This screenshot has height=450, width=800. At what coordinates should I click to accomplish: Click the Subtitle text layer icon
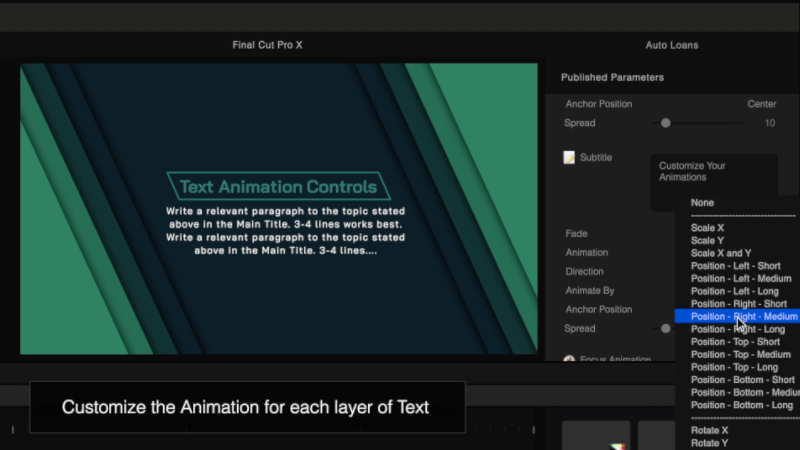[x=569, y=157]
